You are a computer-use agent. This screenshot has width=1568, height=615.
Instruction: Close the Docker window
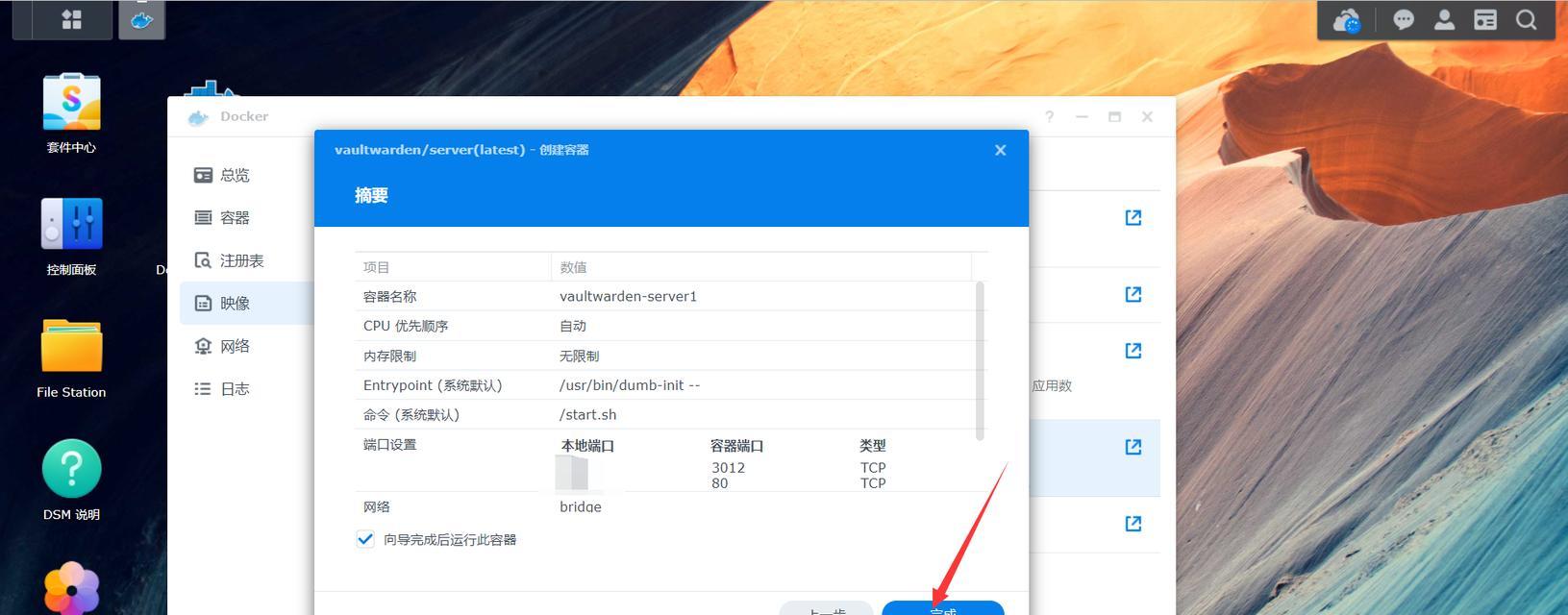tap(1147, 116)
